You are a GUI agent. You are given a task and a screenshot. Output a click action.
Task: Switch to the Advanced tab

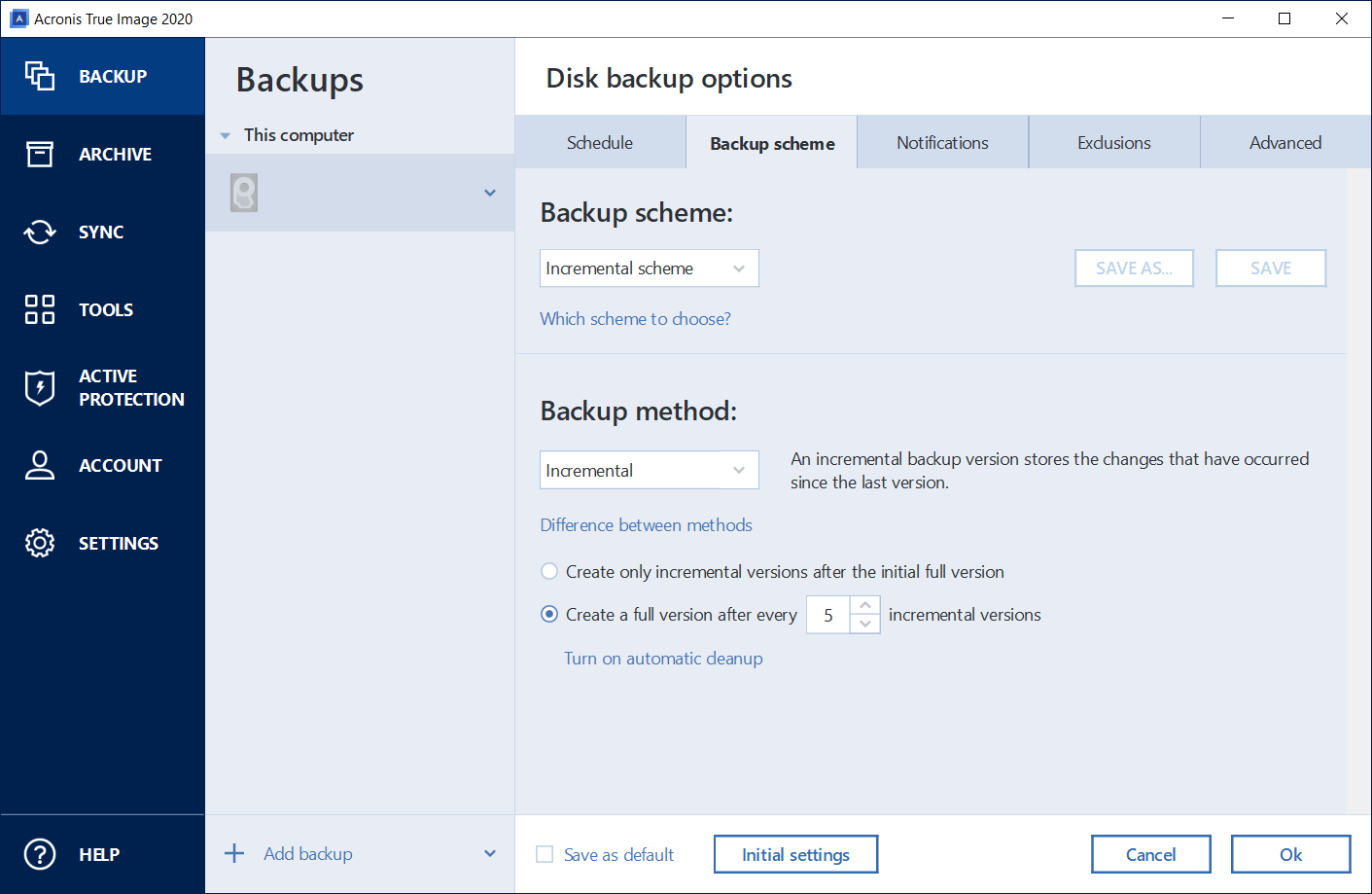[1285, 142]
